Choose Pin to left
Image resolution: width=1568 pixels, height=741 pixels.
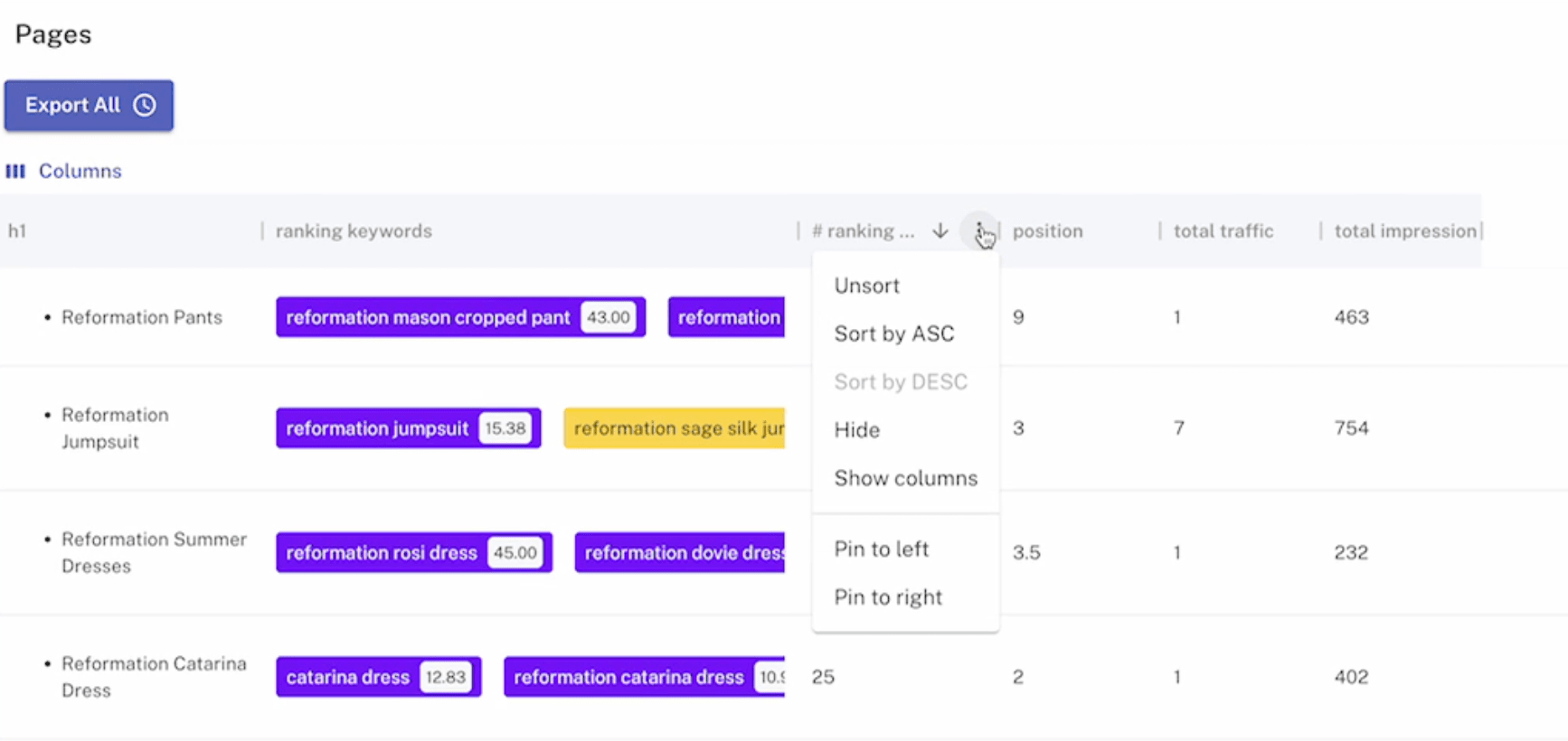(x=882, y=549)
